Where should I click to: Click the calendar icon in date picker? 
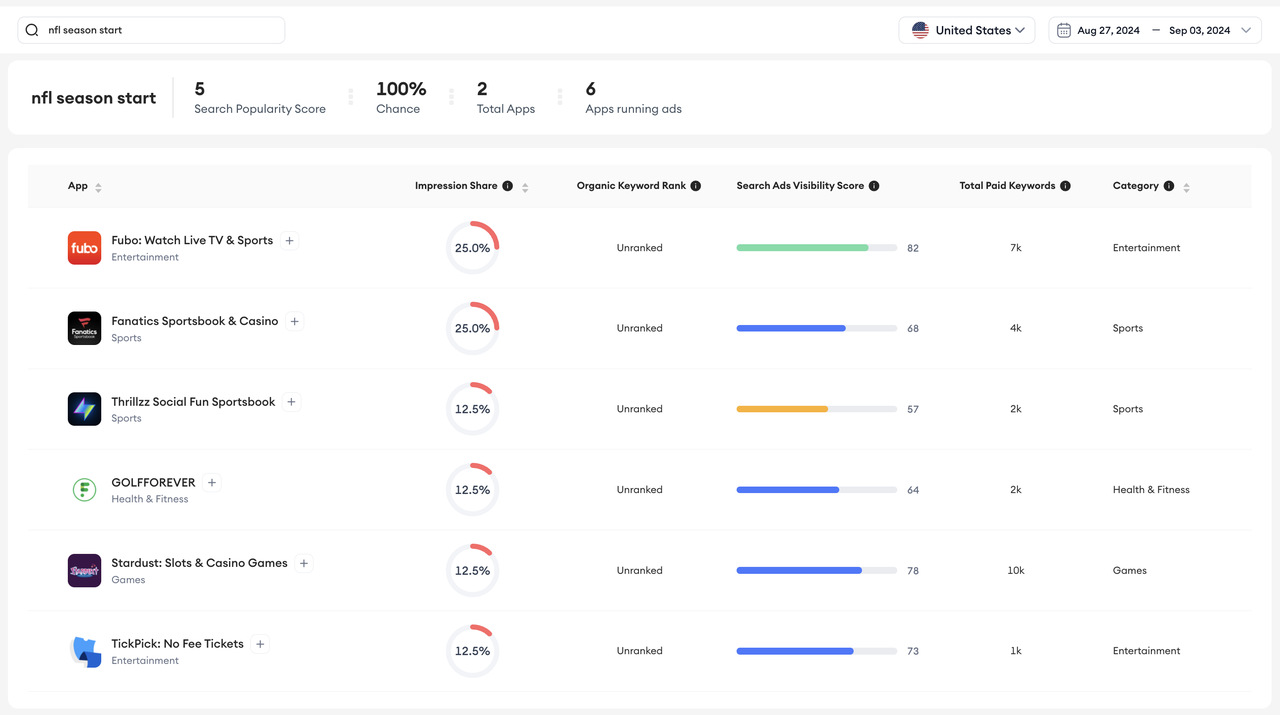tap(1064, 30)
